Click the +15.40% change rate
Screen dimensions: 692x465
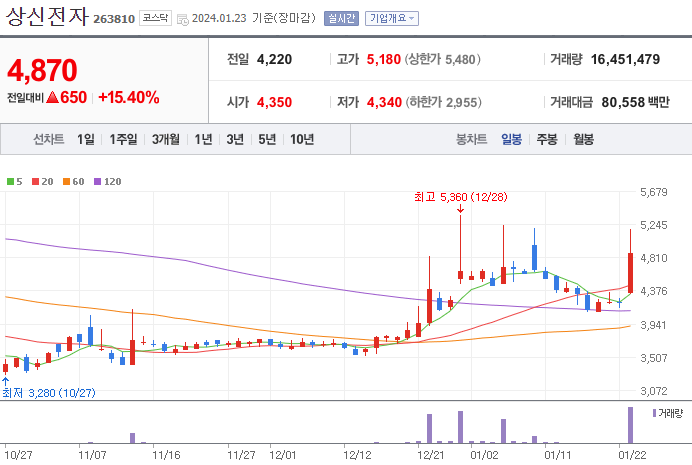pyautogui.click(x=128, y=97)
